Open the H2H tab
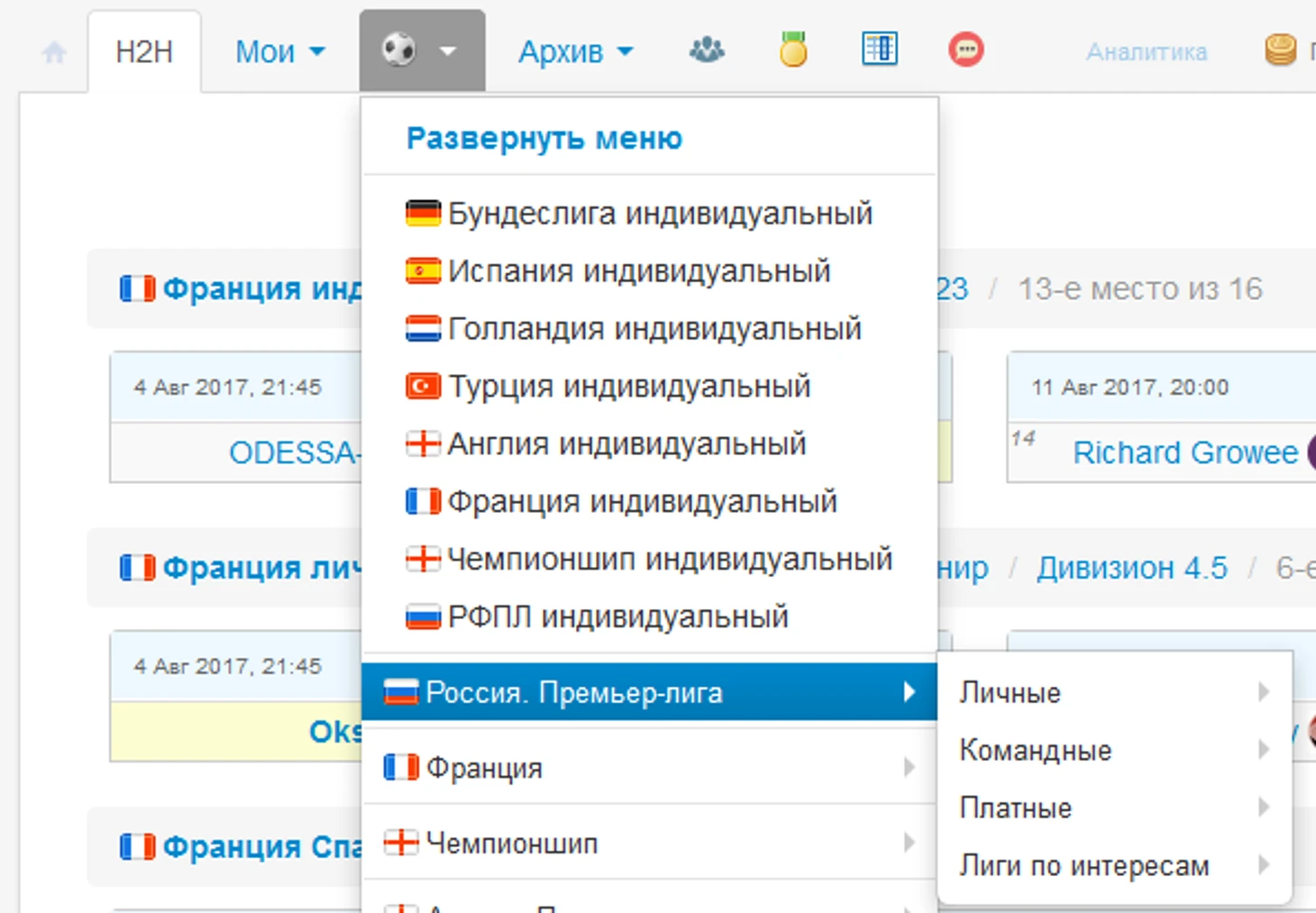This screenshot has height=913, width=1316. pos(144,51)
